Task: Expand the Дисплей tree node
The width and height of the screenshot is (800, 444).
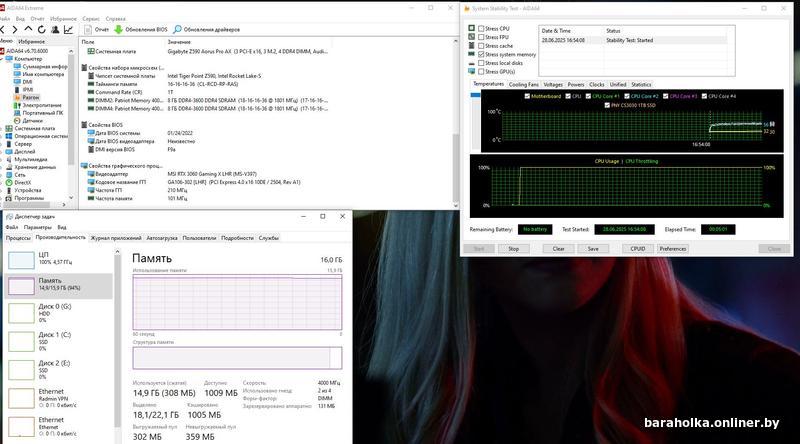Action: point(2,152)
